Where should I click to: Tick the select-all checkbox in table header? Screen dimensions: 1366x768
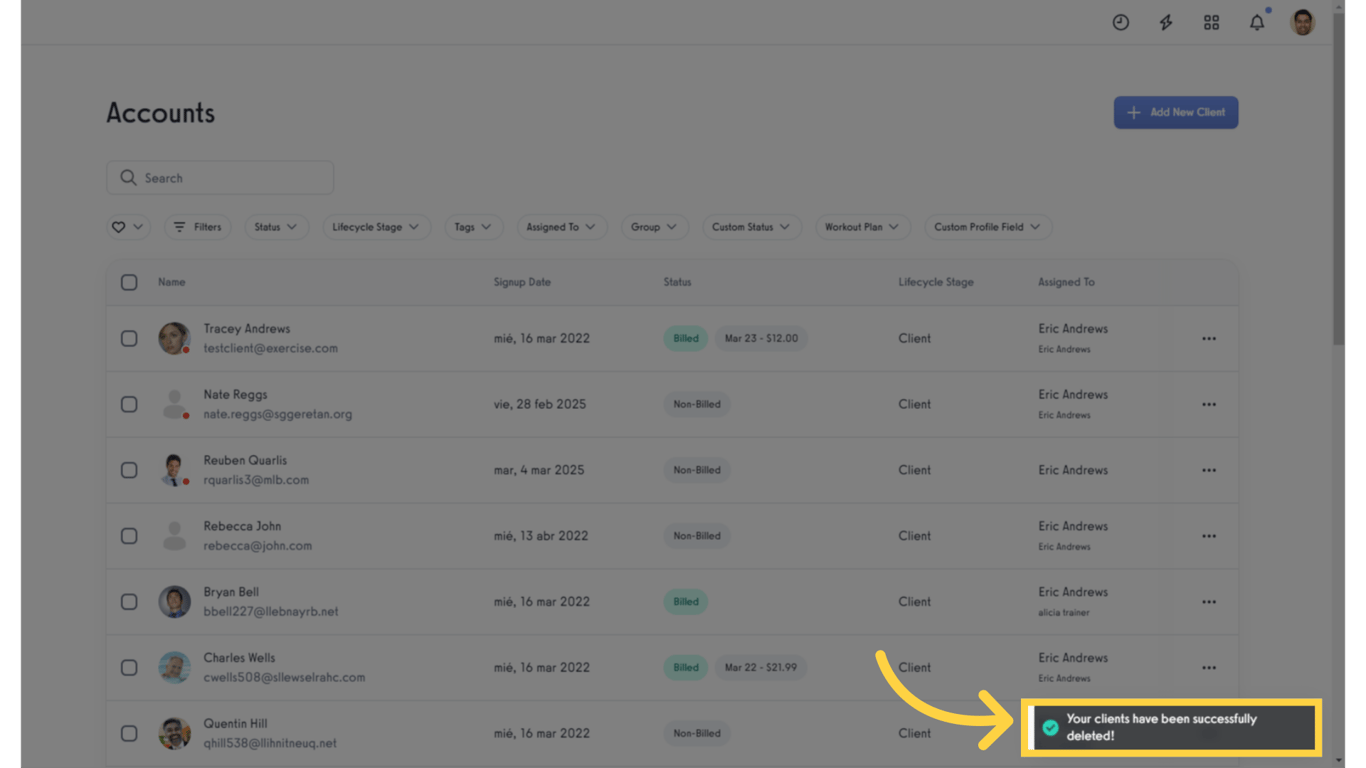tap(129, 282)
